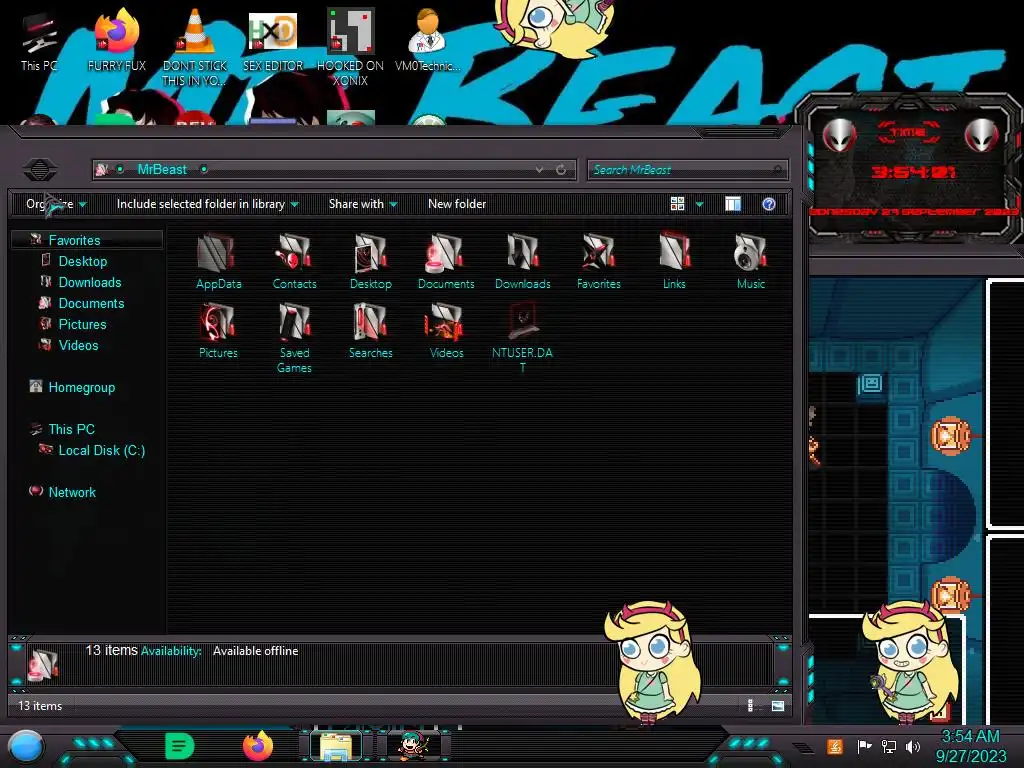Open the network tray icon
The height and width of the screenshot is (768, 1024).
889,746
